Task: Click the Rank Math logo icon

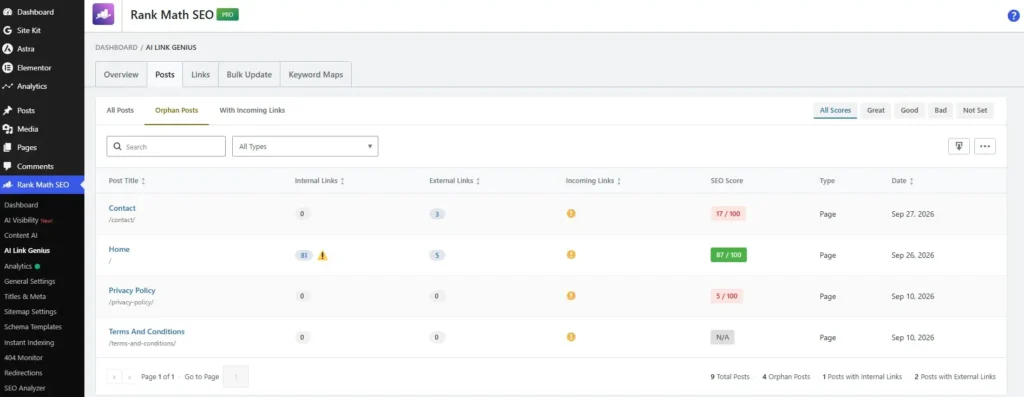Action: pos(103,14)
